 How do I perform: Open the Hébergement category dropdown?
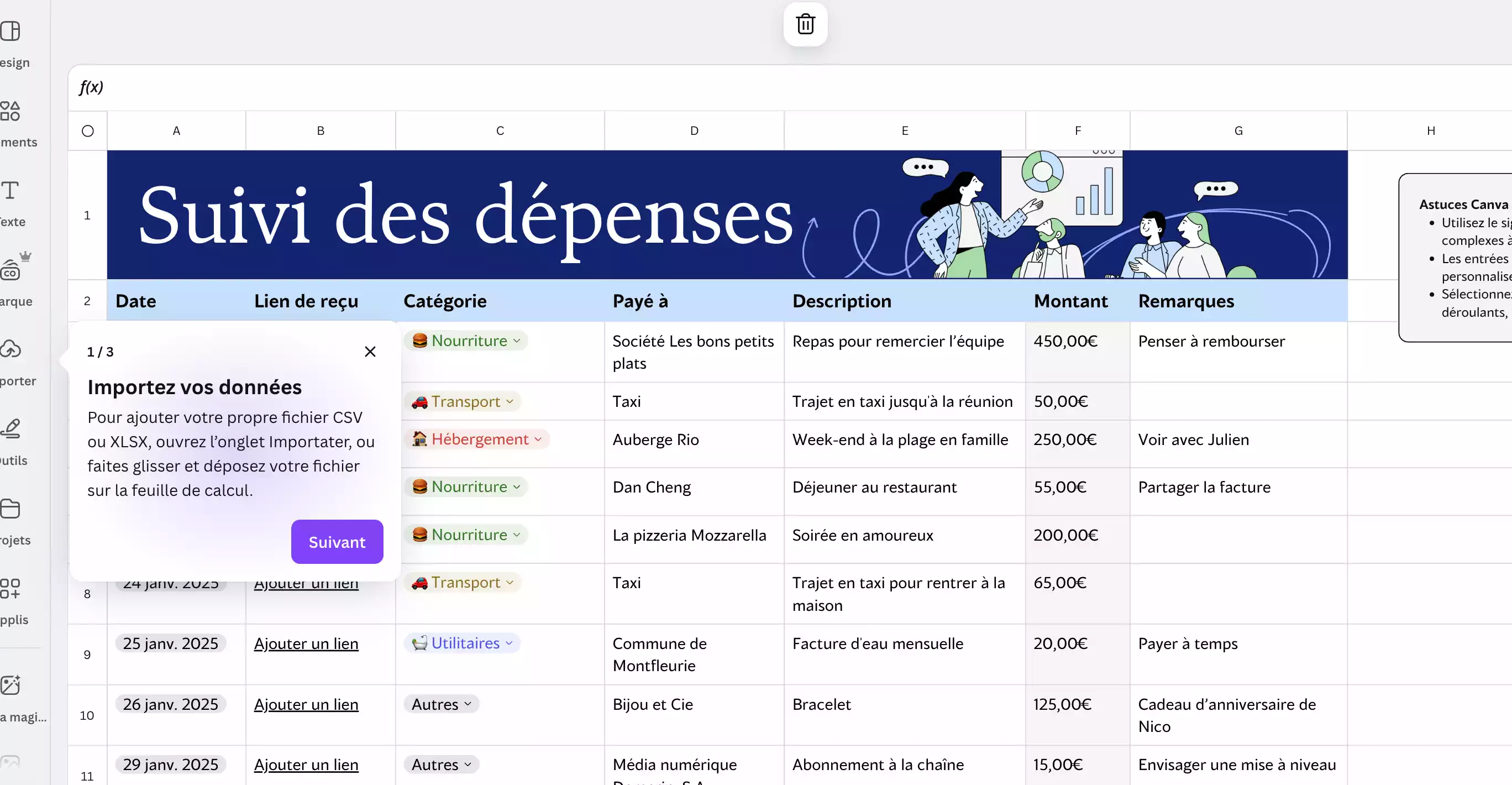click(x=476, y=439)
